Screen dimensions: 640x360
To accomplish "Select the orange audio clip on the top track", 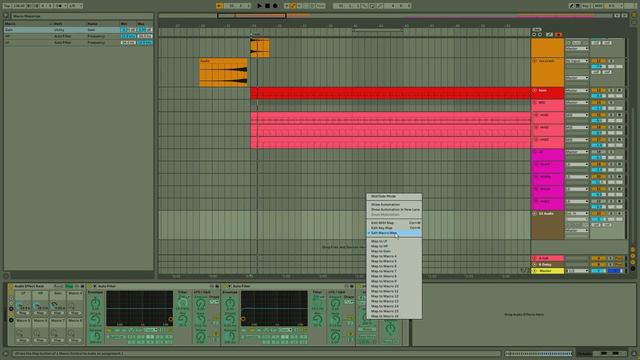I will 260,48.
